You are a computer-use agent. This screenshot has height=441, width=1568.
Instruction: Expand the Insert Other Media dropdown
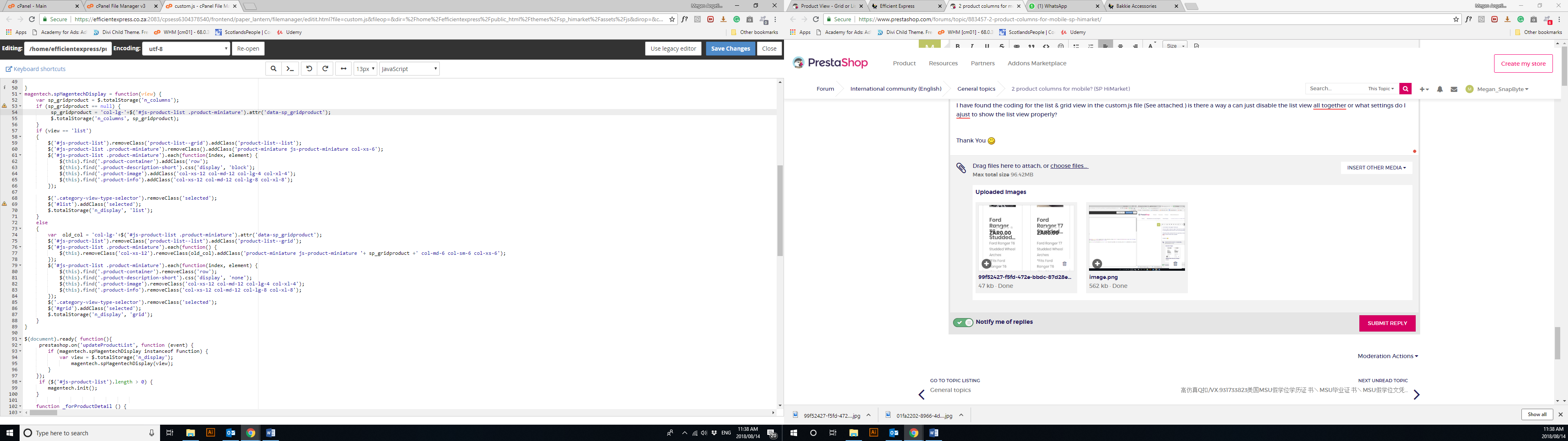click(x=1376, y=167)
